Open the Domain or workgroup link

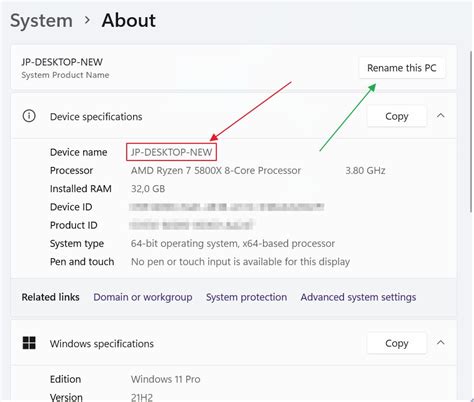click(x=143, y=297)
